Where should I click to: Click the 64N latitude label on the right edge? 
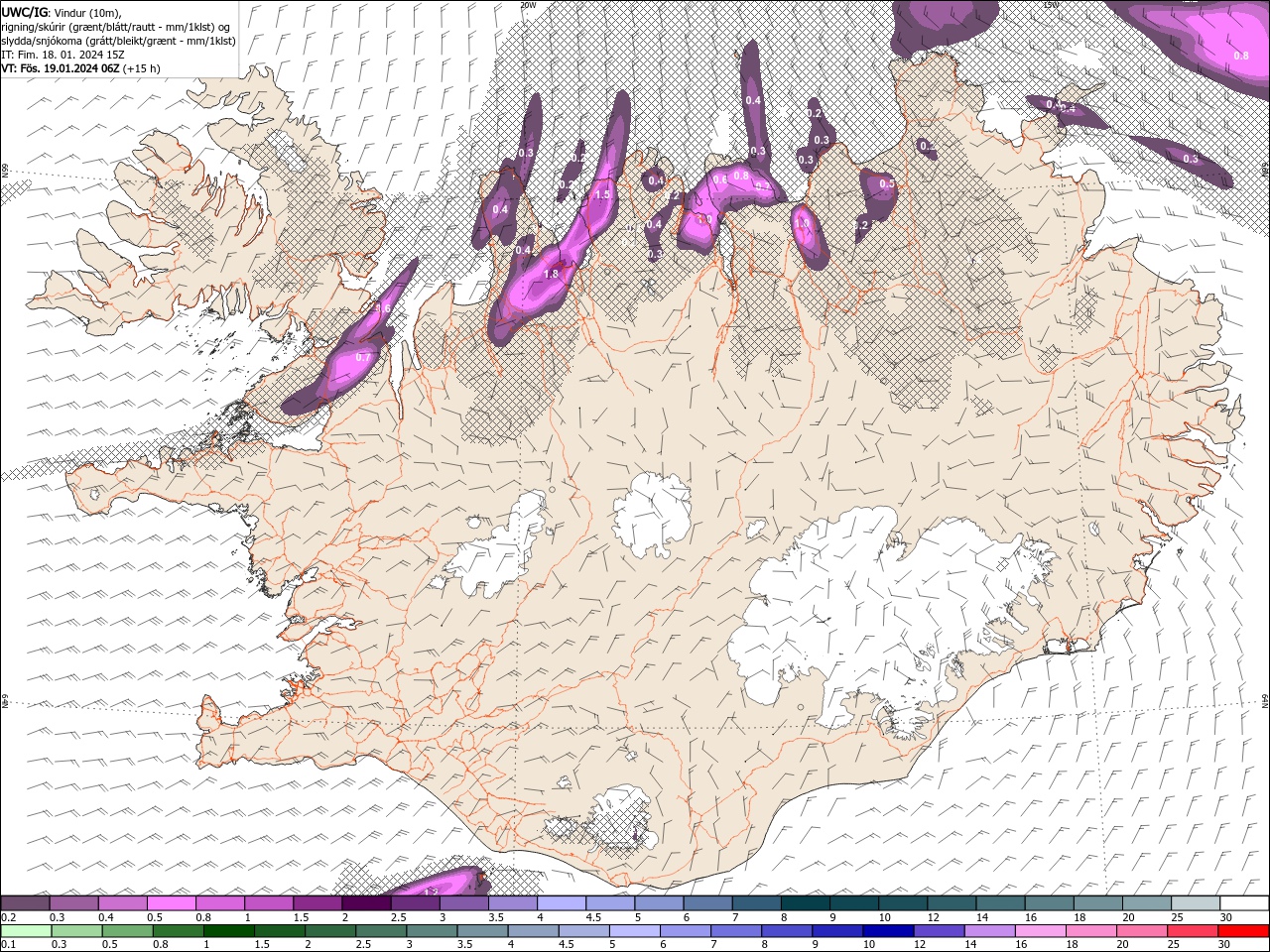(1265, 701)
